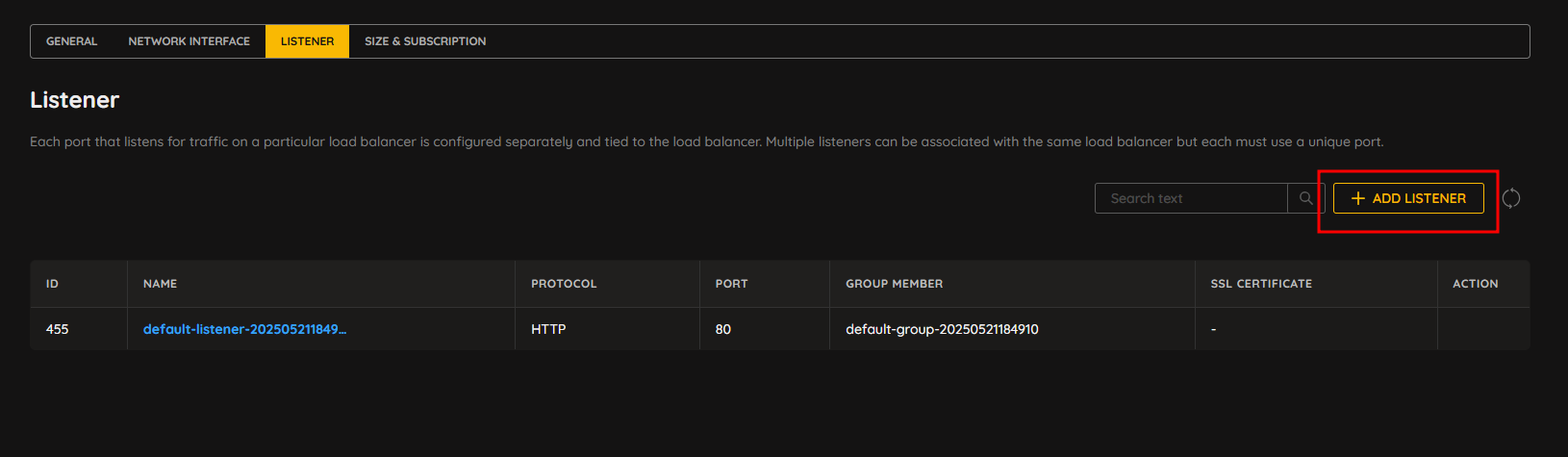Select the LISTENER tab
The image size is (1568, 457).
click(308, 41)
